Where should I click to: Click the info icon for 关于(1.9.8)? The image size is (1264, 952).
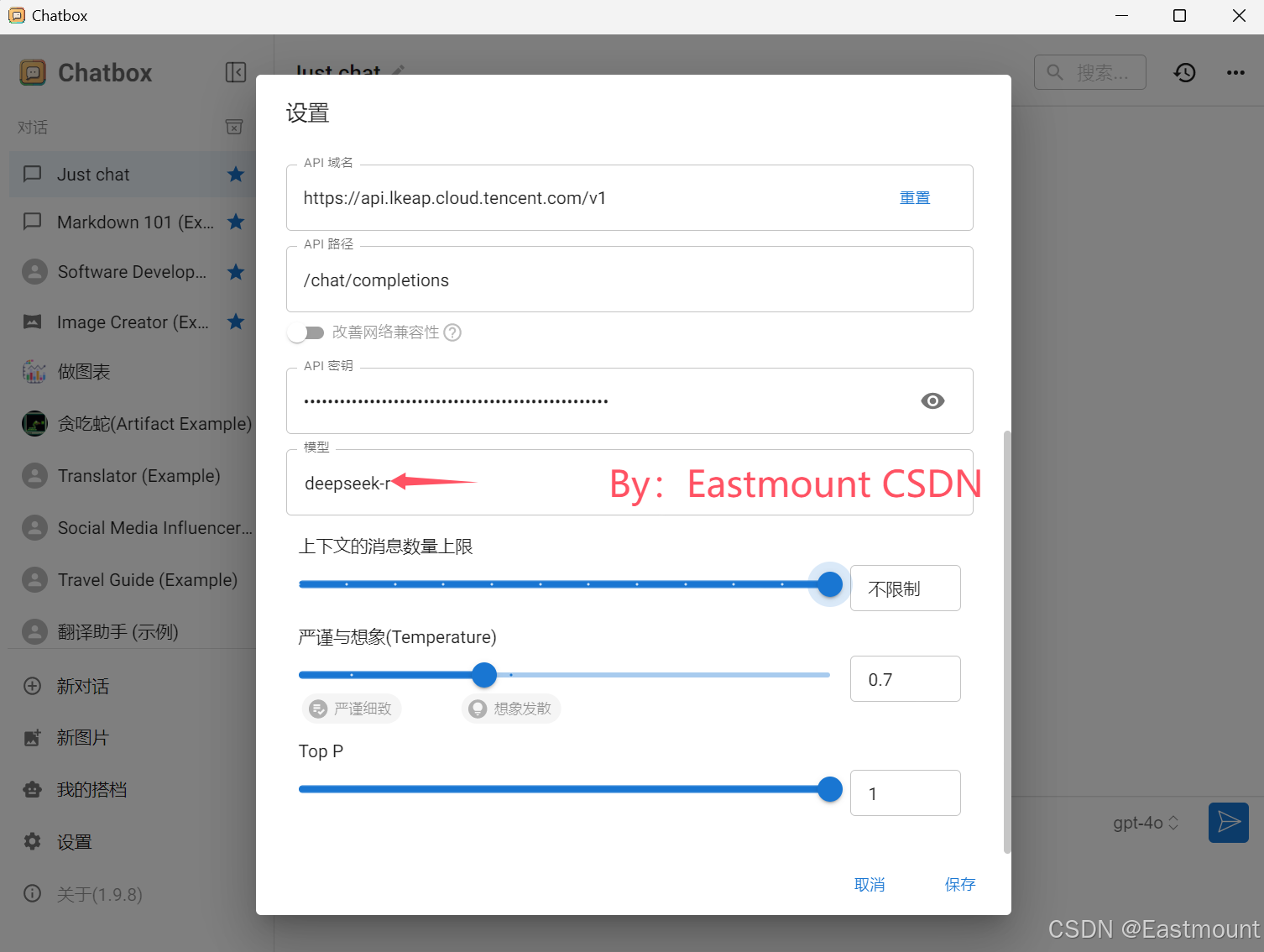(x=33, y=893)
